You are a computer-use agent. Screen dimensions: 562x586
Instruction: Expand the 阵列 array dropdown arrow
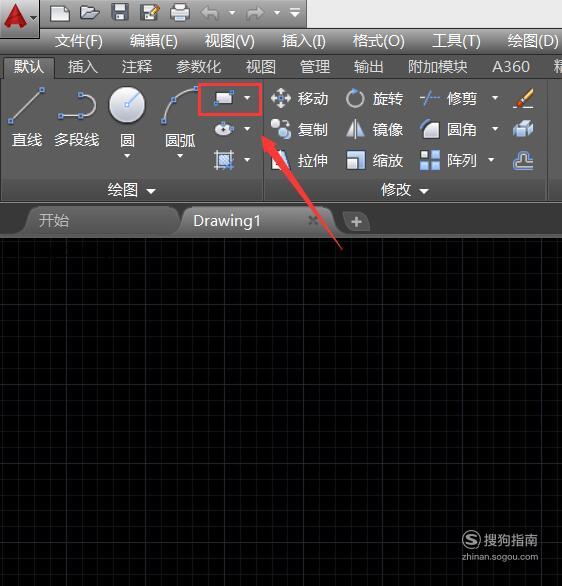491,160
